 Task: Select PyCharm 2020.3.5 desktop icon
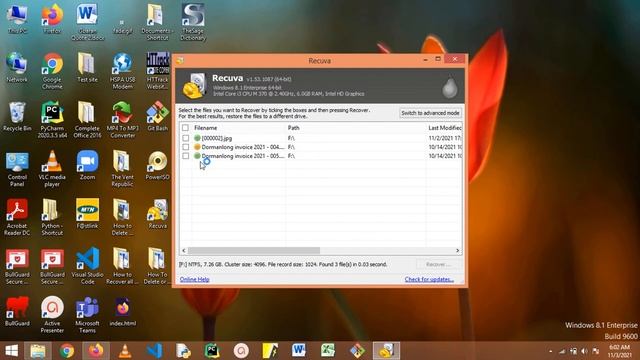52,120
